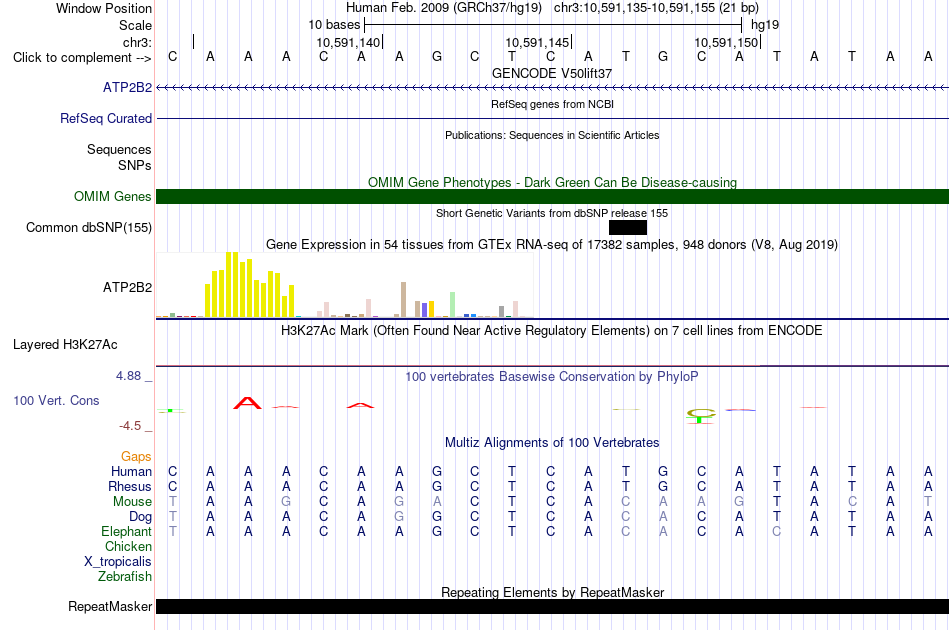Click the ATP2B2 gene arrow line
This screenshot has height=630, width=950.
(x=553, y=88)
